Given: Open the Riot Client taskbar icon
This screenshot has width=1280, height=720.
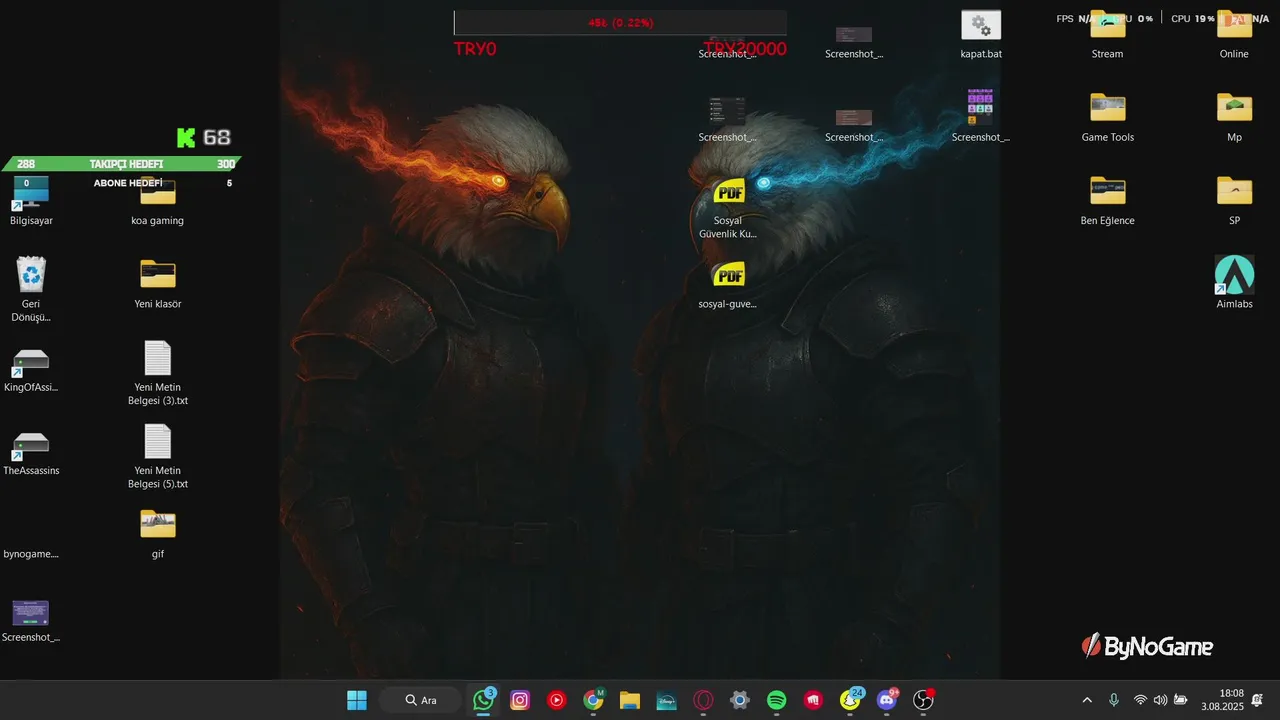Looking at the screenshot, I should (814, 700).
